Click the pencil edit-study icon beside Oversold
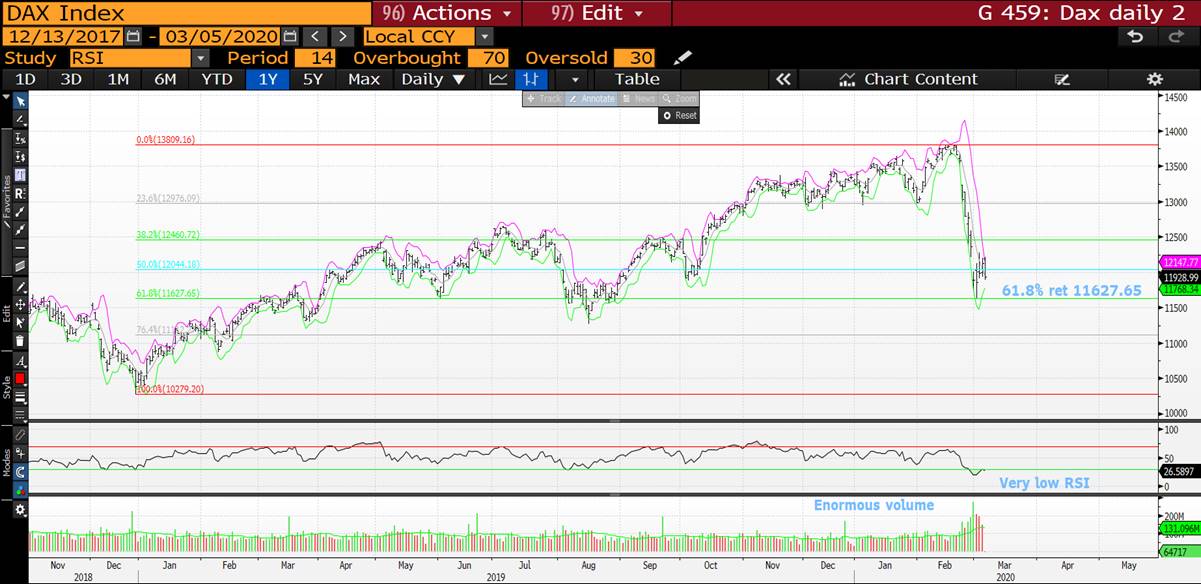This screenshot has width=1201, height=584. coord(683,58)
